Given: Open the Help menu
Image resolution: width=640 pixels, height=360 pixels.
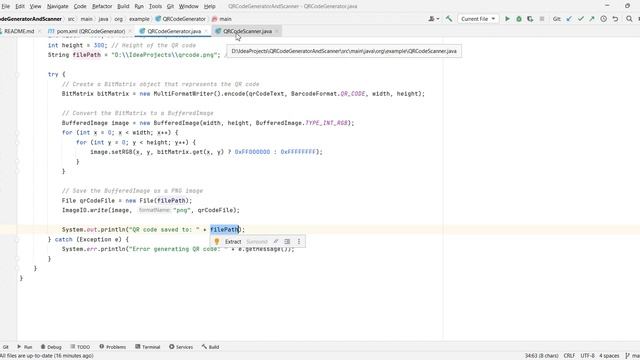Looking at the screenshot, I should point(209,6).
